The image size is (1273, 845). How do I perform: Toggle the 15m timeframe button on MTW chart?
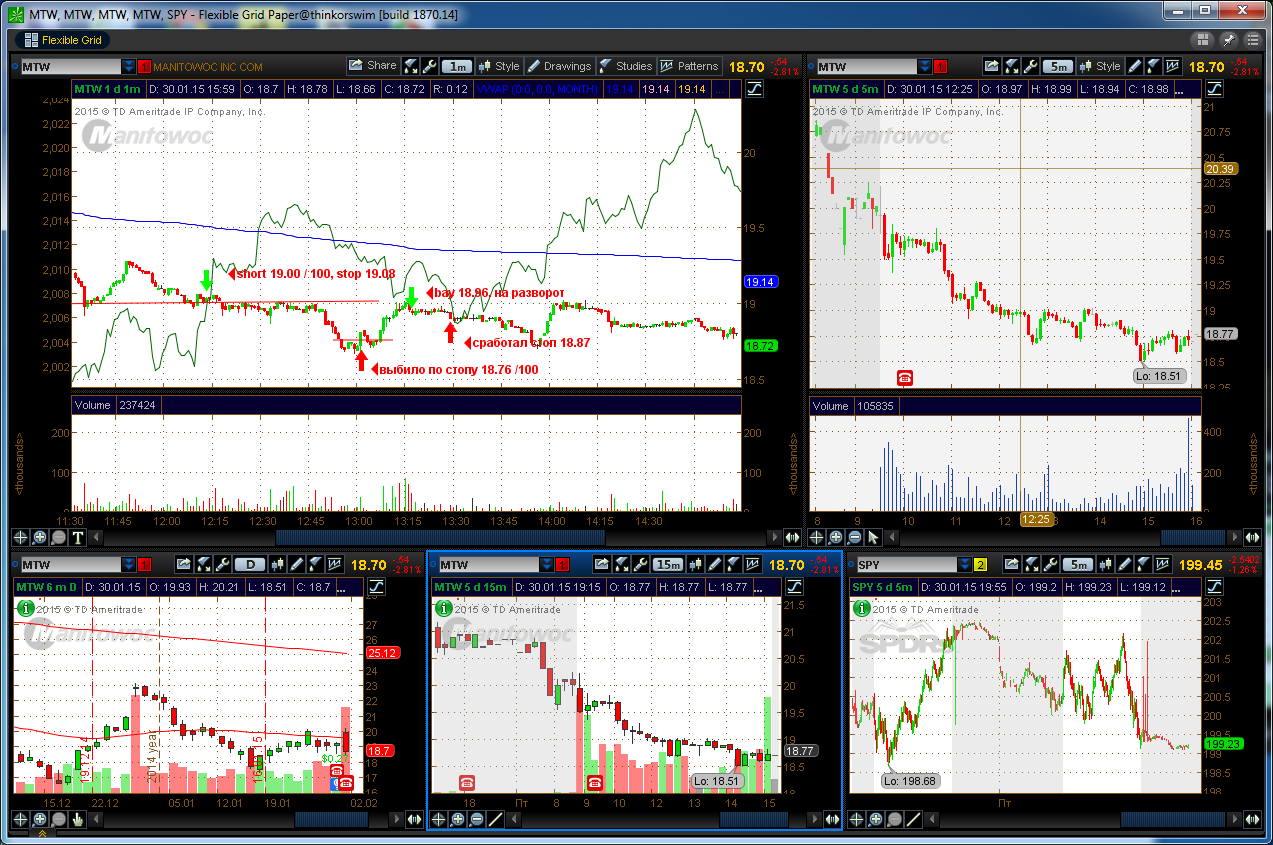click(x=667, y=565)
